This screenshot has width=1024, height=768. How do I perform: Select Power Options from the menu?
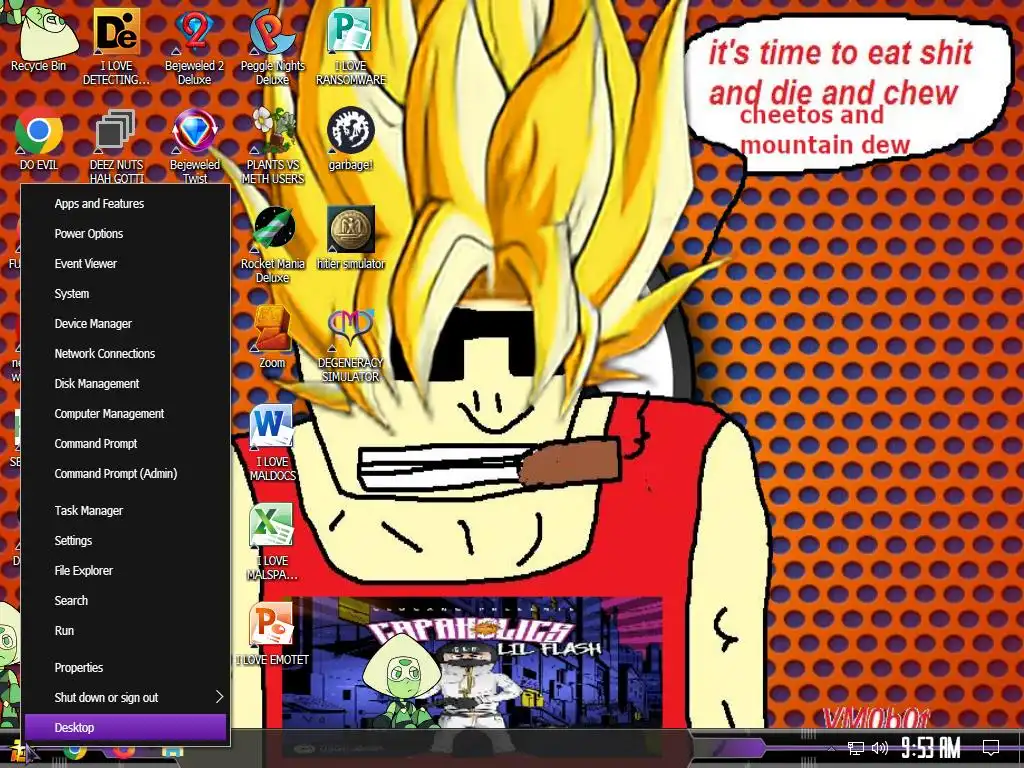tap(125, 234)
